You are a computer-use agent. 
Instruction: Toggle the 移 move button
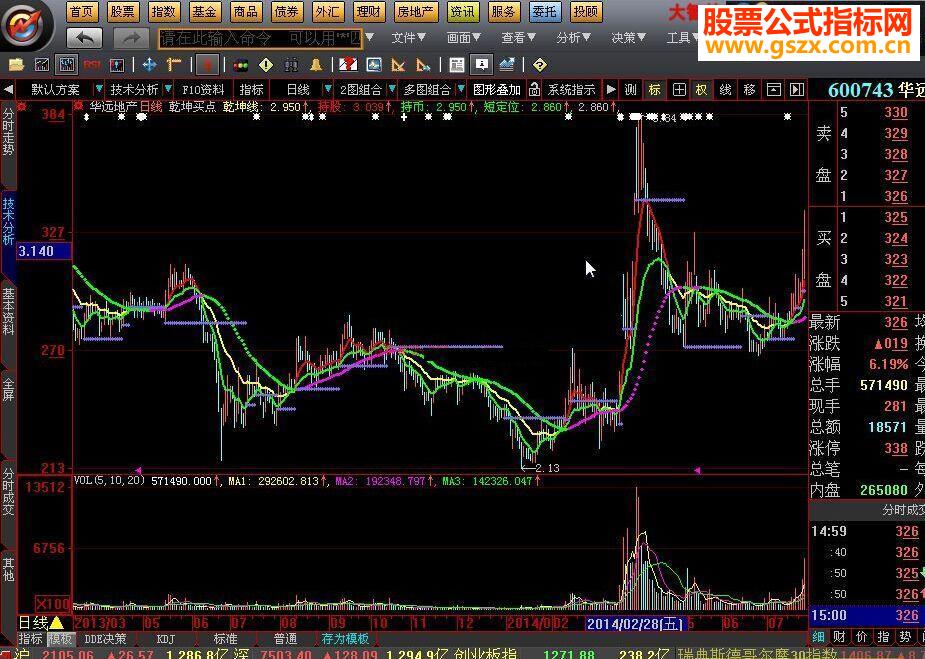point(749,90)
